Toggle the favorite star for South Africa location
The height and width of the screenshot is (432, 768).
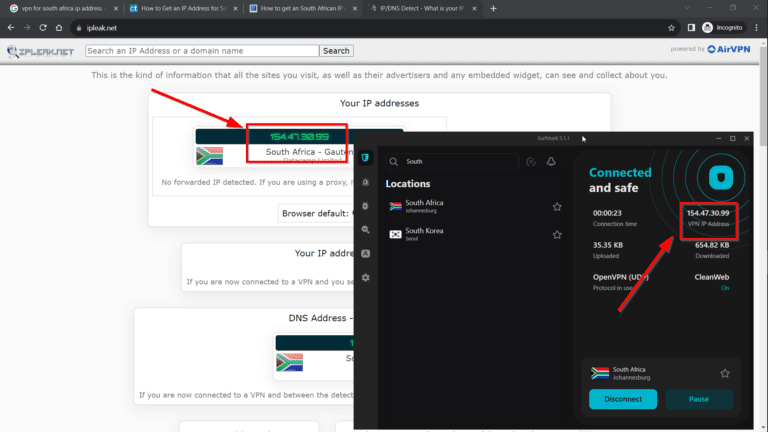coord(557,207)
